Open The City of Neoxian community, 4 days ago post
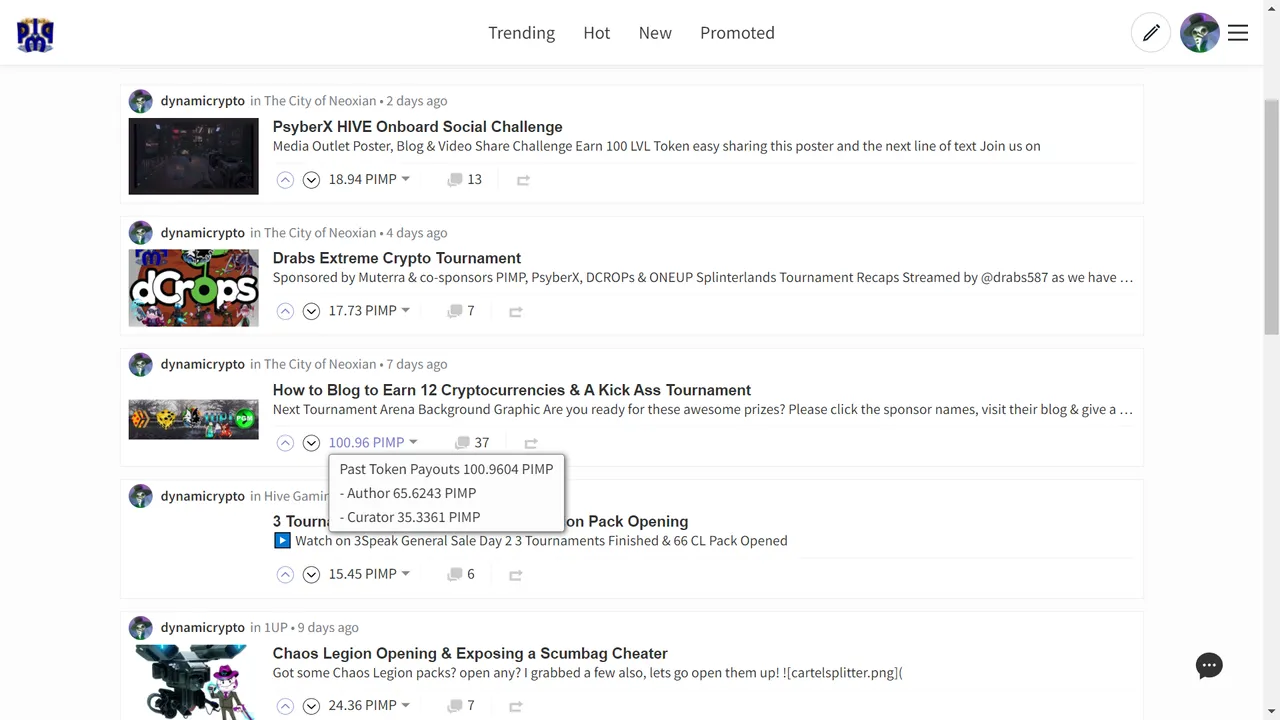This screenshot has width=1280, height=720. pos(320,233)
